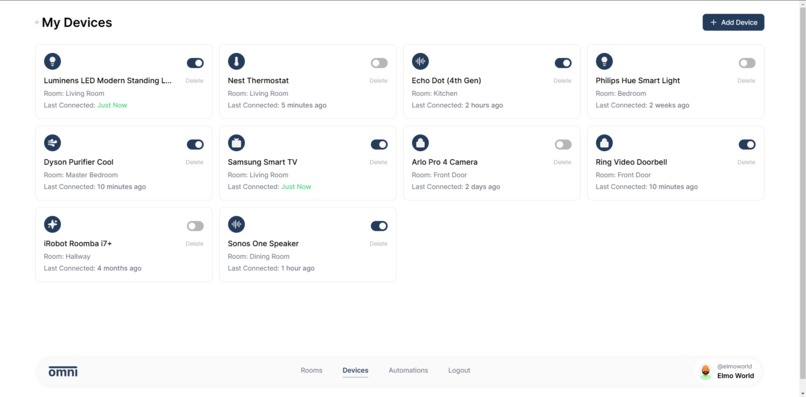The width and height of the screenshot is (806, 397).
Task: Click the 'Sonos One Speaker' title
Action: [263, 244]
